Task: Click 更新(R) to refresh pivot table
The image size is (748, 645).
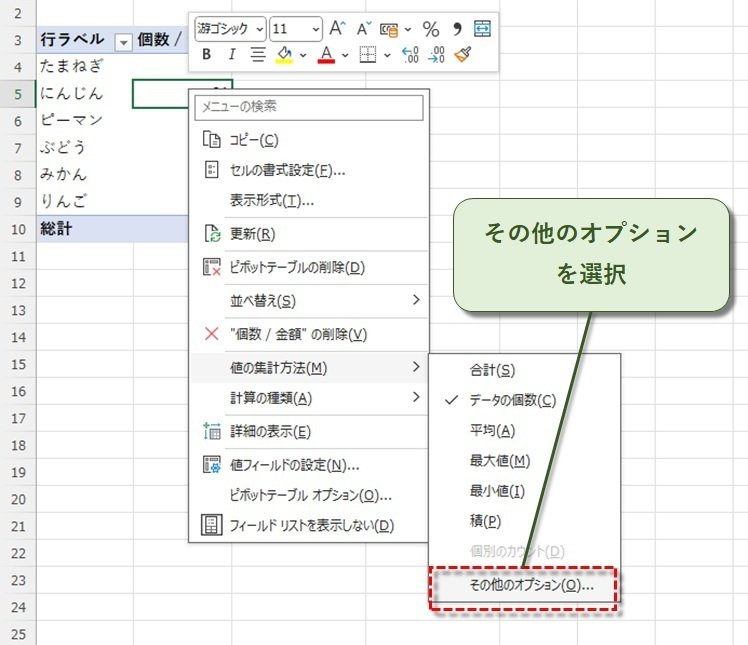Action: click(x=309, y=234)
